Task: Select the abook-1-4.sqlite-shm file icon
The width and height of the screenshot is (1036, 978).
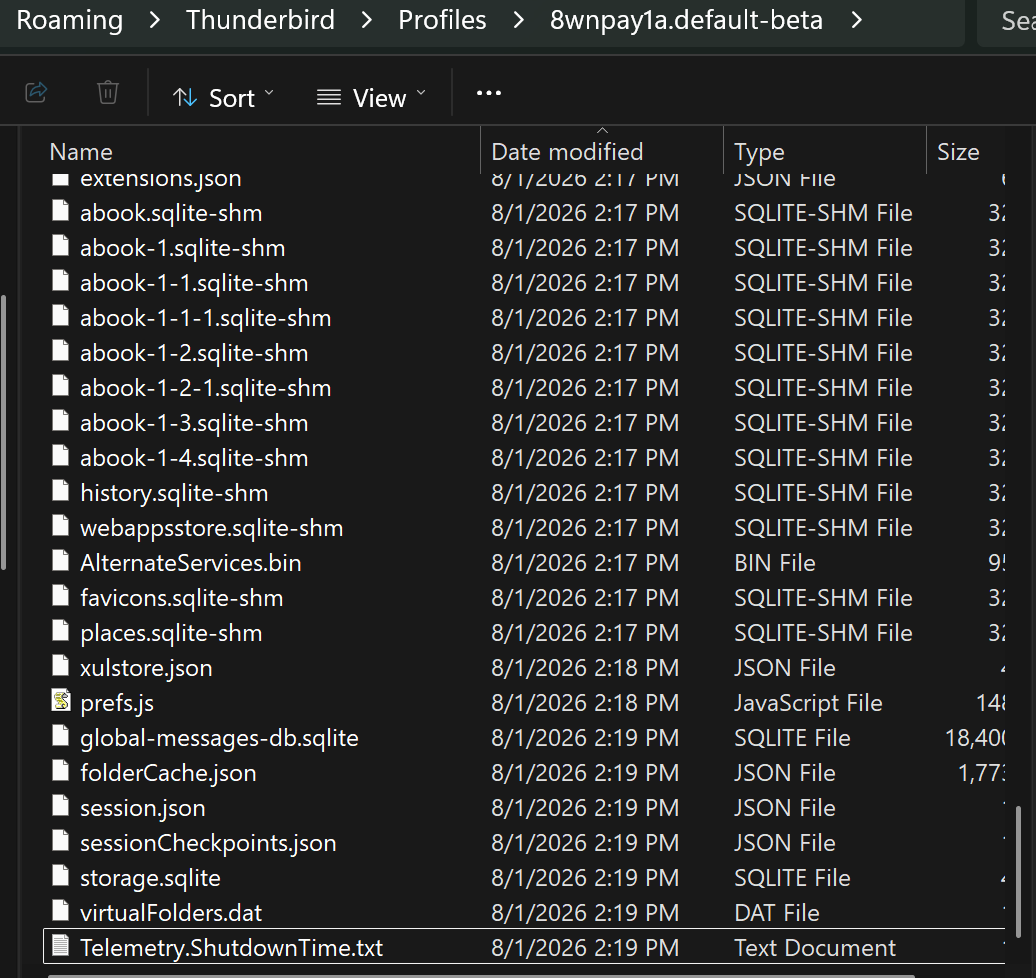Action: point(61,457)
